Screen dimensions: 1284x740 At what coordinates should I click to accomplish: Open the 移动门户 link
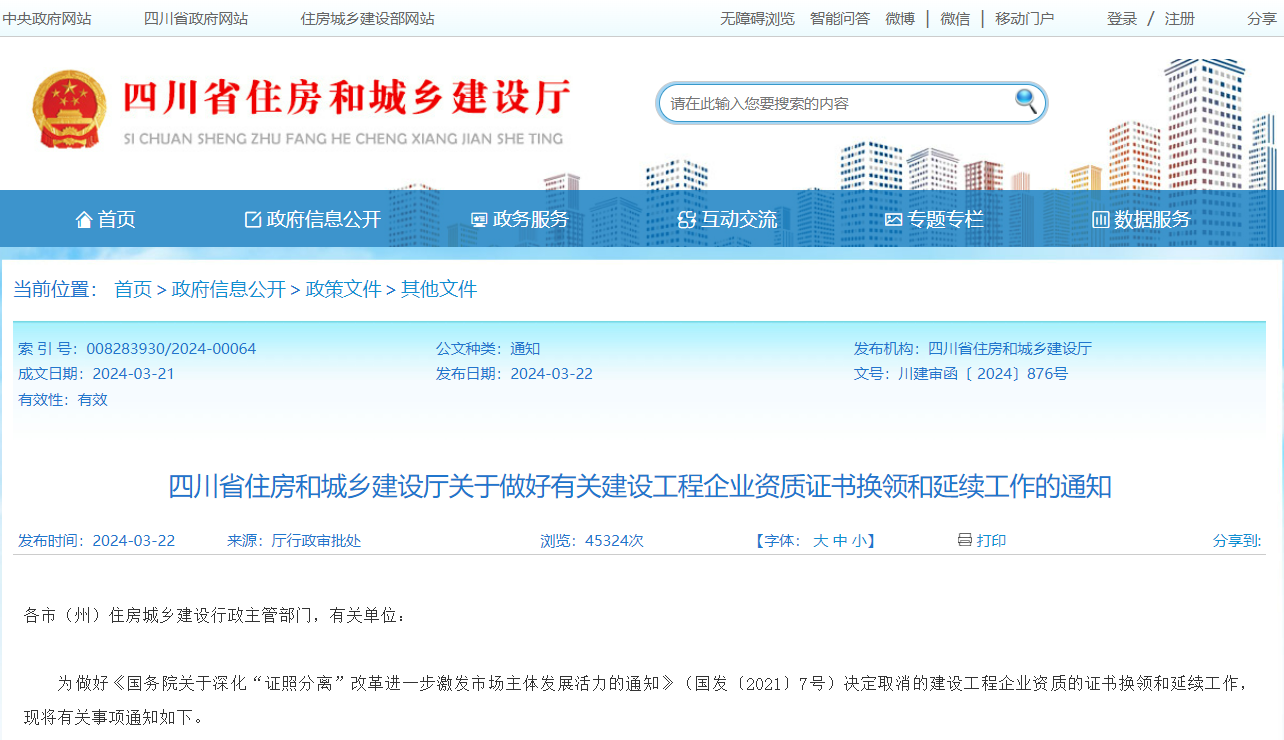1024,19
